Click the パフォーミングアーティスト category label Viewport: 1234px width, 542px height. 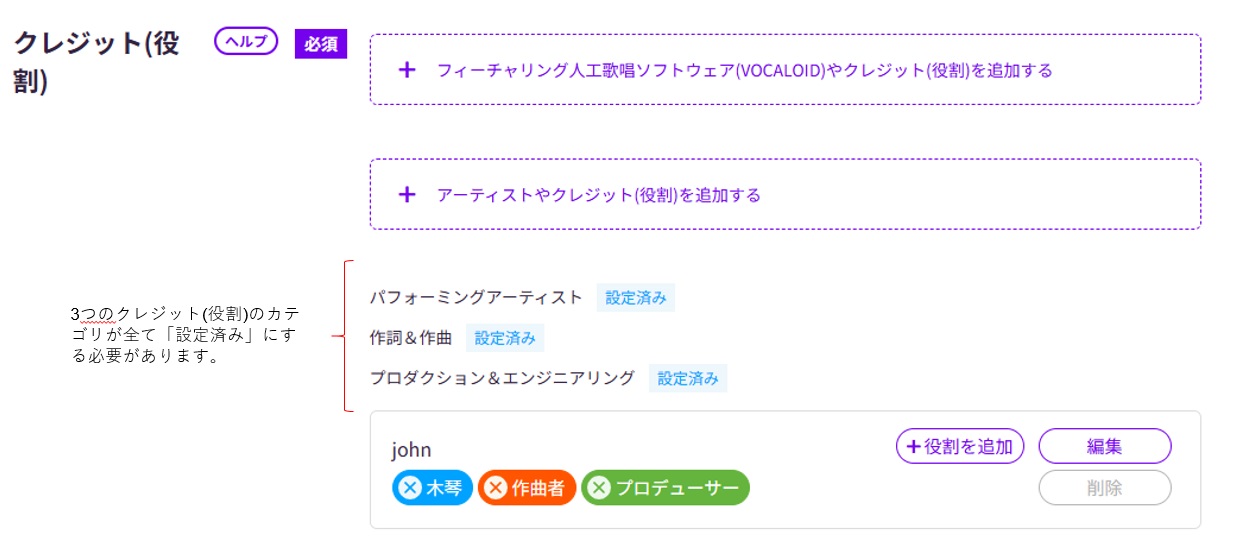point(475,297)
